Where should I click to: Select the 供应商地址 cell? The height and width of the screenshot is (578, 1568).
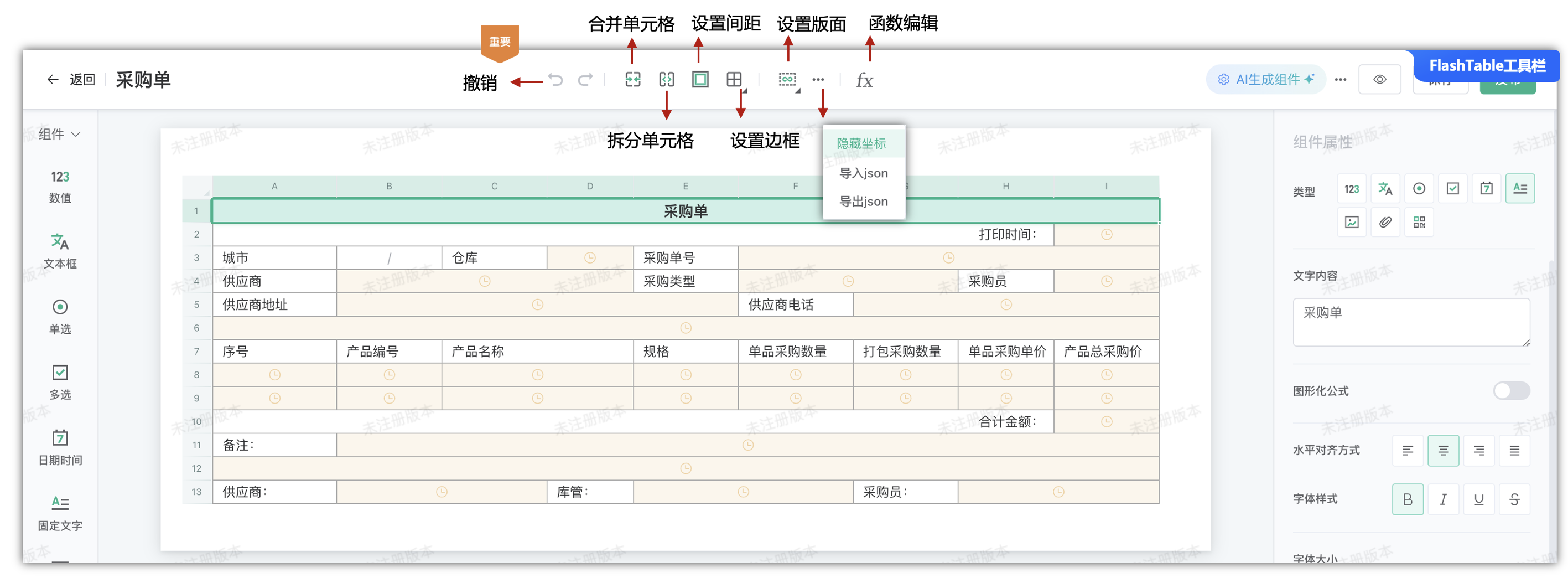click(274, 305)
